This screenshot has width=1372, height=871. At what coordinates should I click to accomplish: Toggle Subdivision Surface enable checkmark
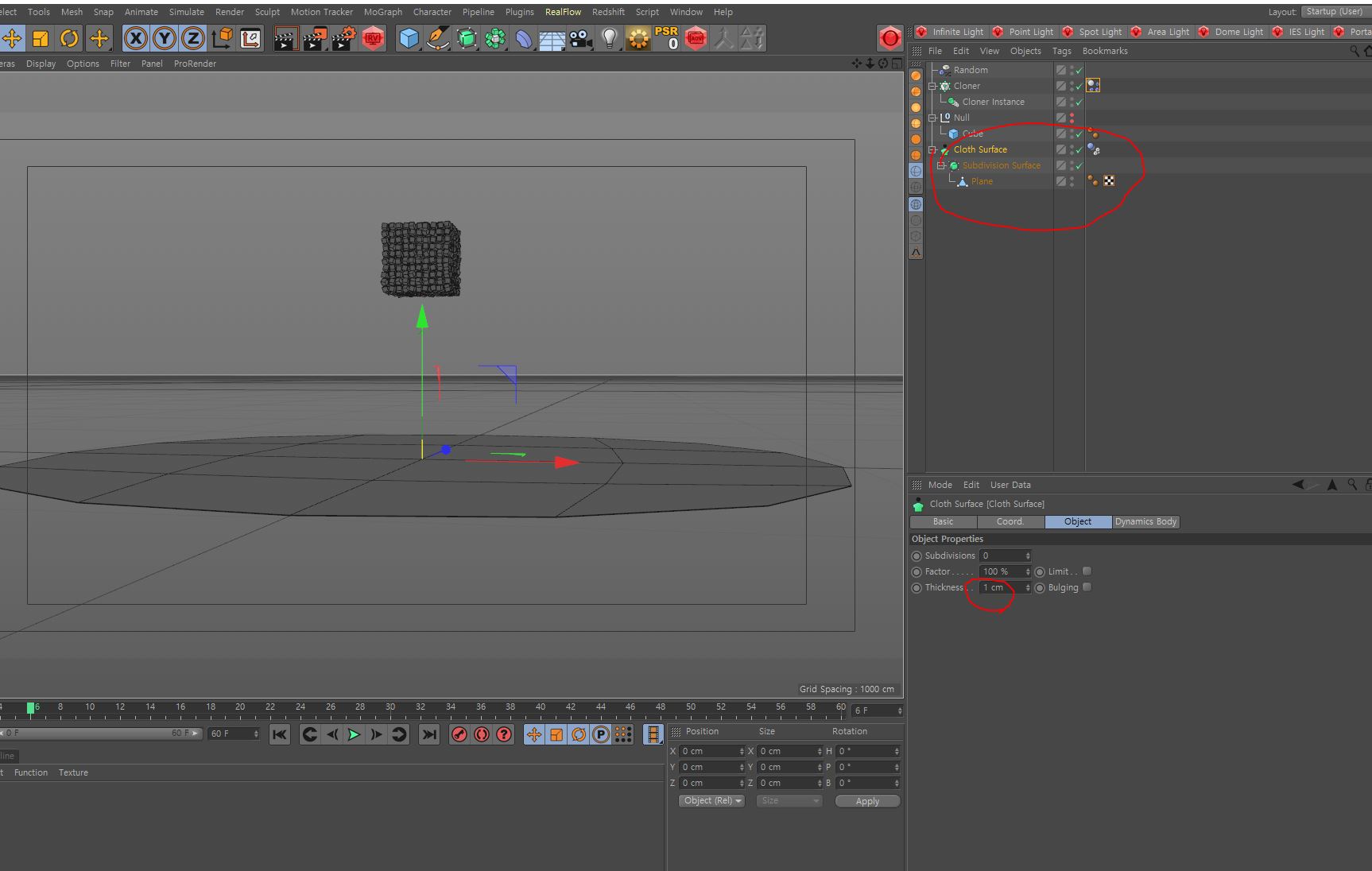[1079, 165]
